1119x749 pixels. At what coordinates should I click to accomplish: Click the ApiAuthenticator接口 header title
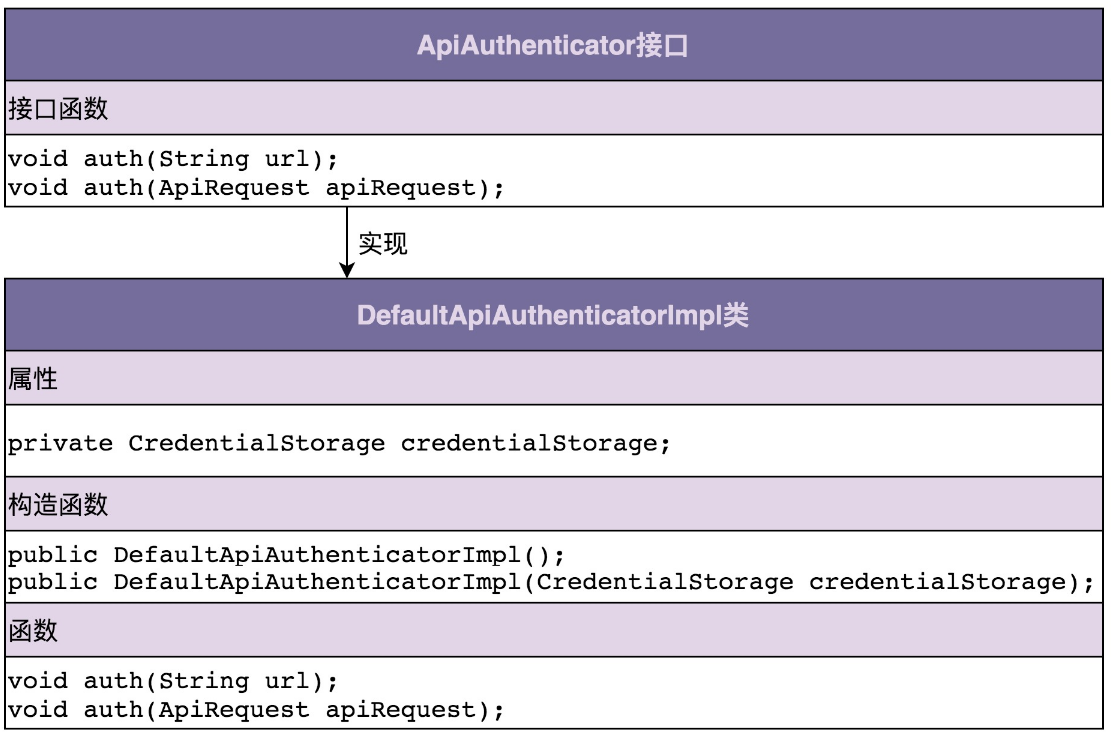pyautogui.click(x=553, y=47)
